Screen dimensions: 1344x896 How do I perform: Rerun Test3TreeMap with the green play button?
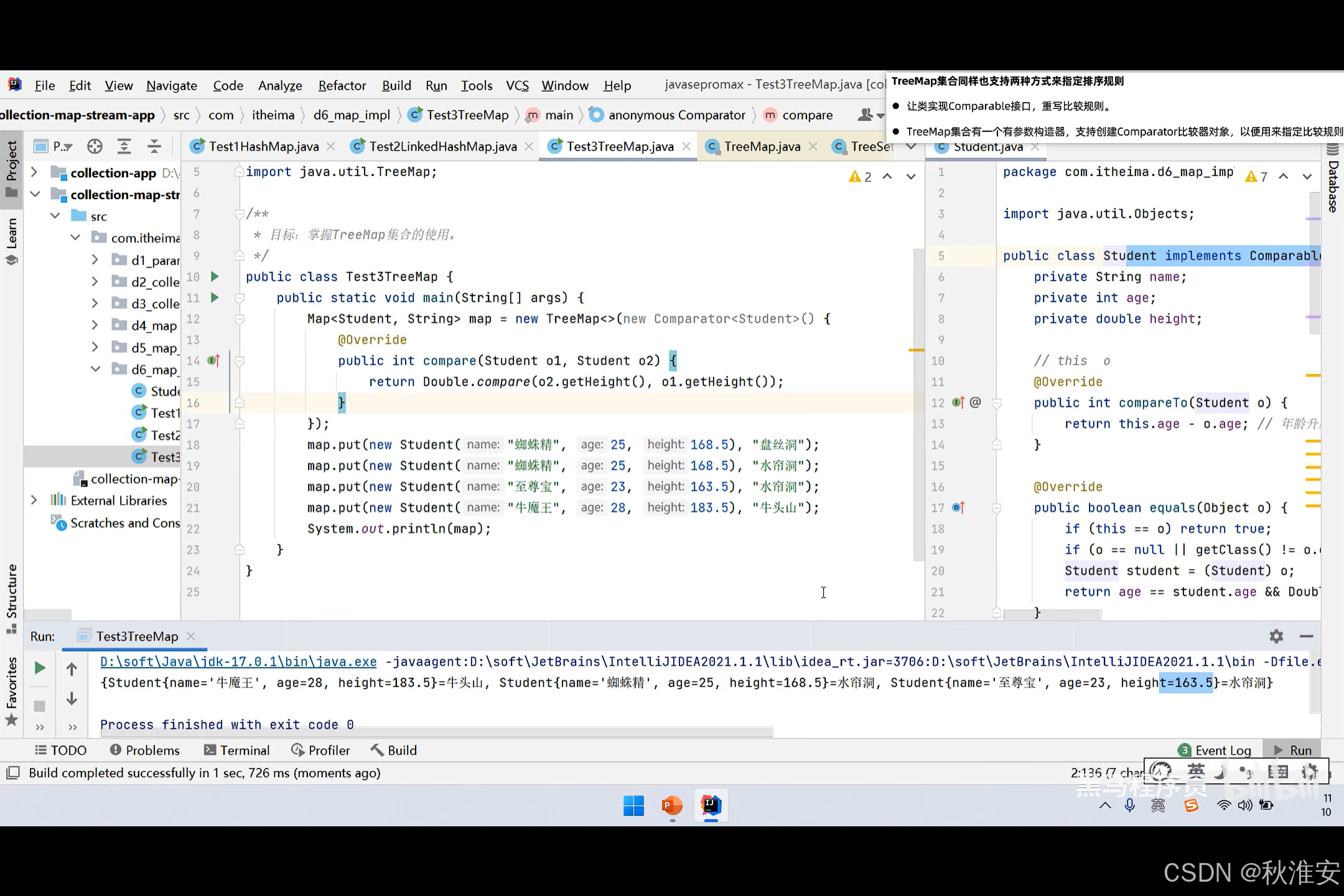point(39,668)
